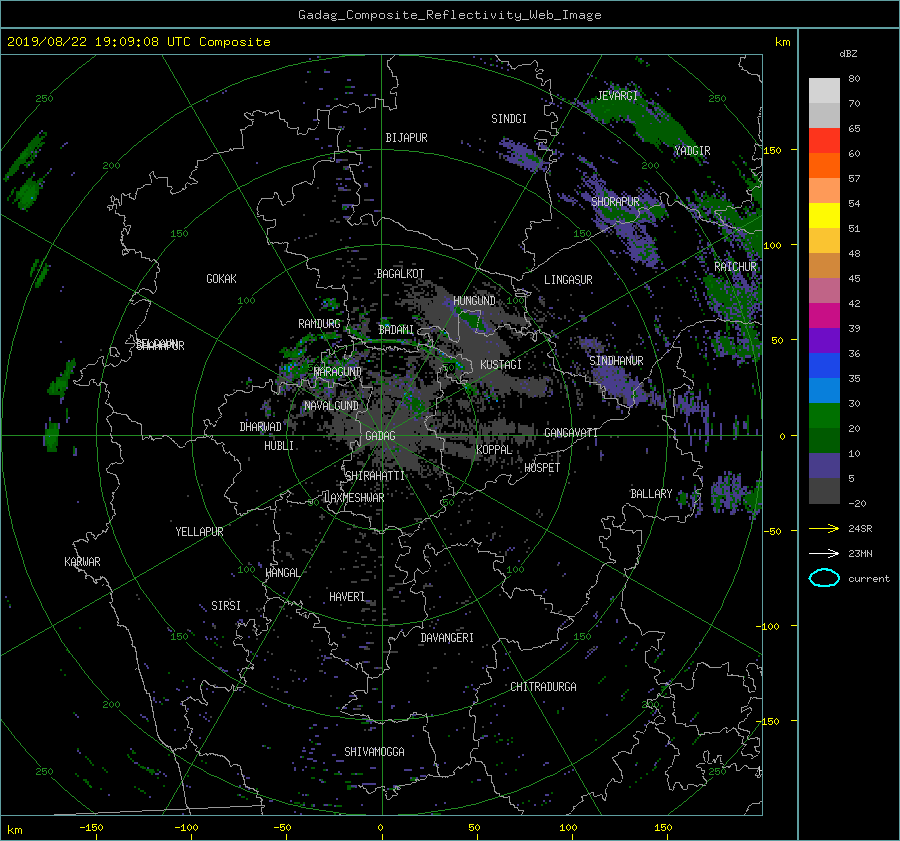This screenshot has width=900, height=841.
Task: Click the SIRSI city label
Action: (x=226, y=606)
